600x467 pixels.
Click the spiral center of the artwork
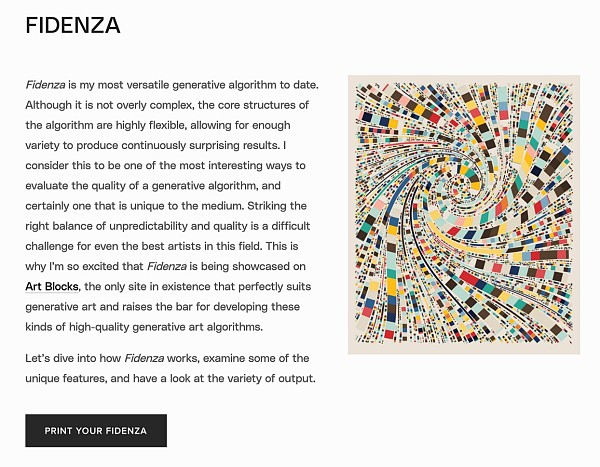tap(461, 187)
